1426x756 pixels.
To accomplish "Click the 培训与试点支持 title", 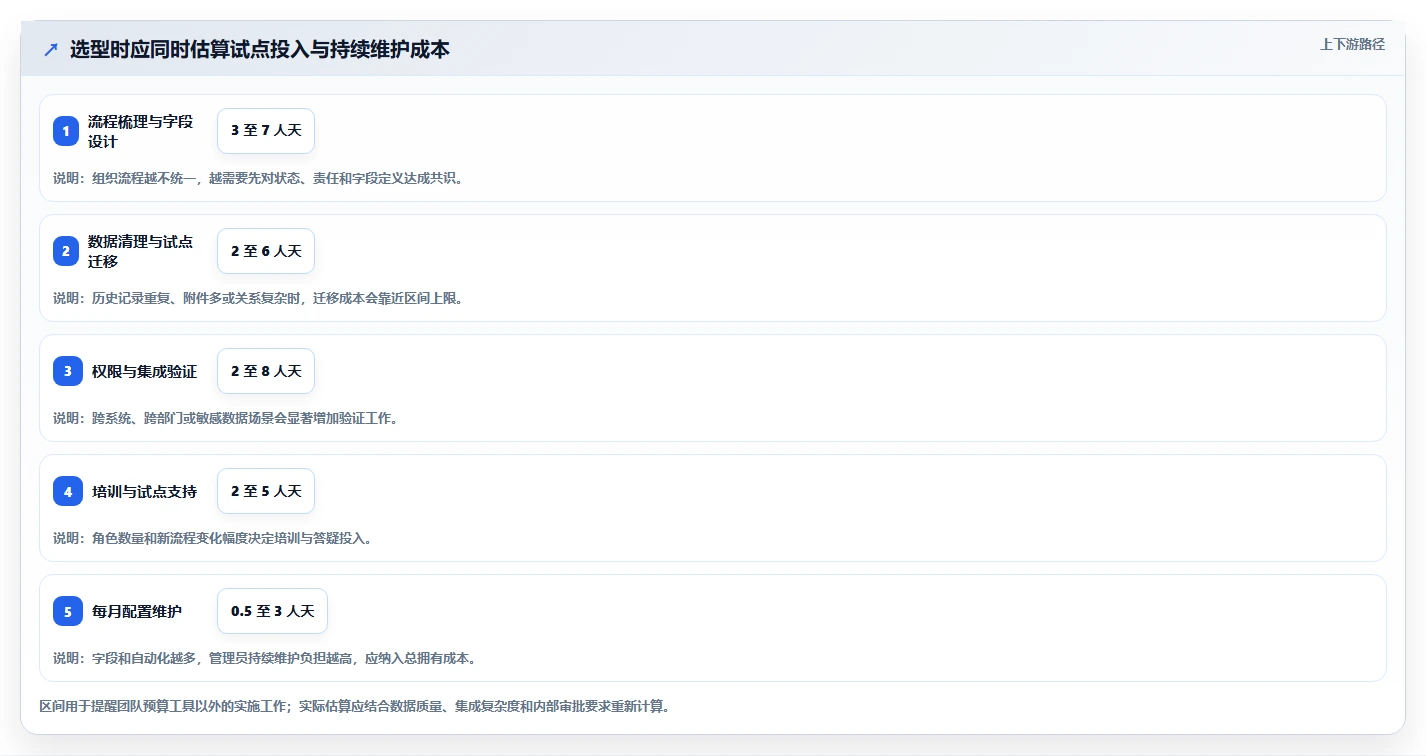I will [x=145, y=491].
